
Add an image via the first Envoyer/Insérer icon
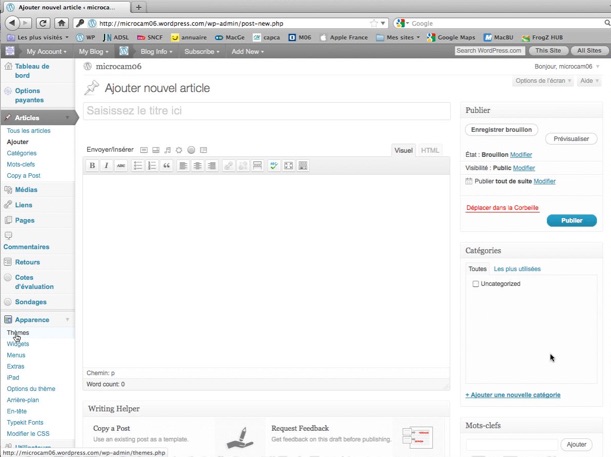pos(144,150)
